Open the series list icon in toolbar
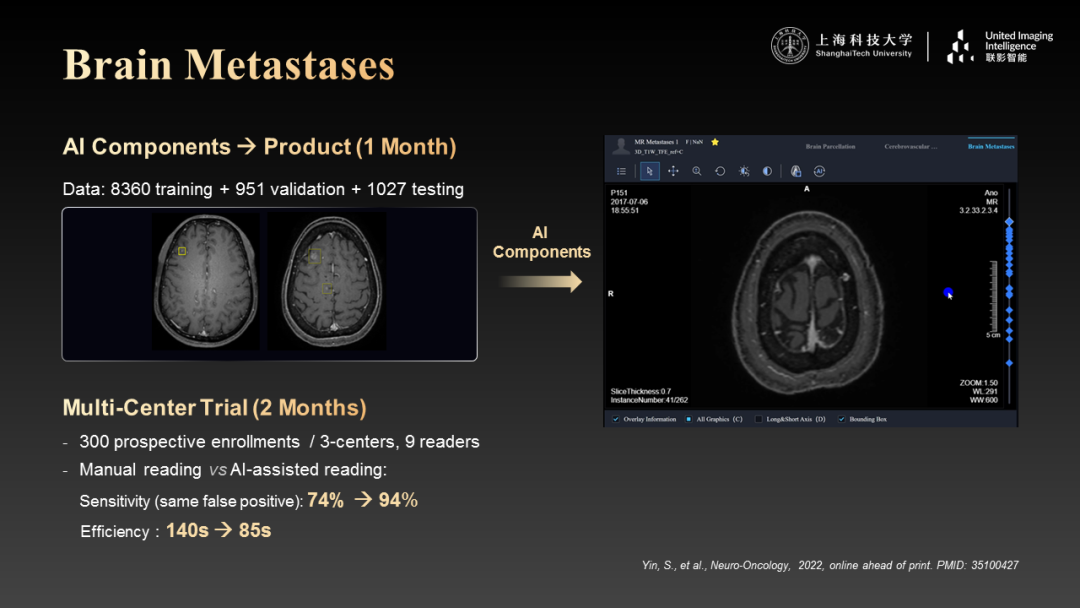Image resolution: width=1080 pixels, height=608 pixels. click(x=621, y=171)
